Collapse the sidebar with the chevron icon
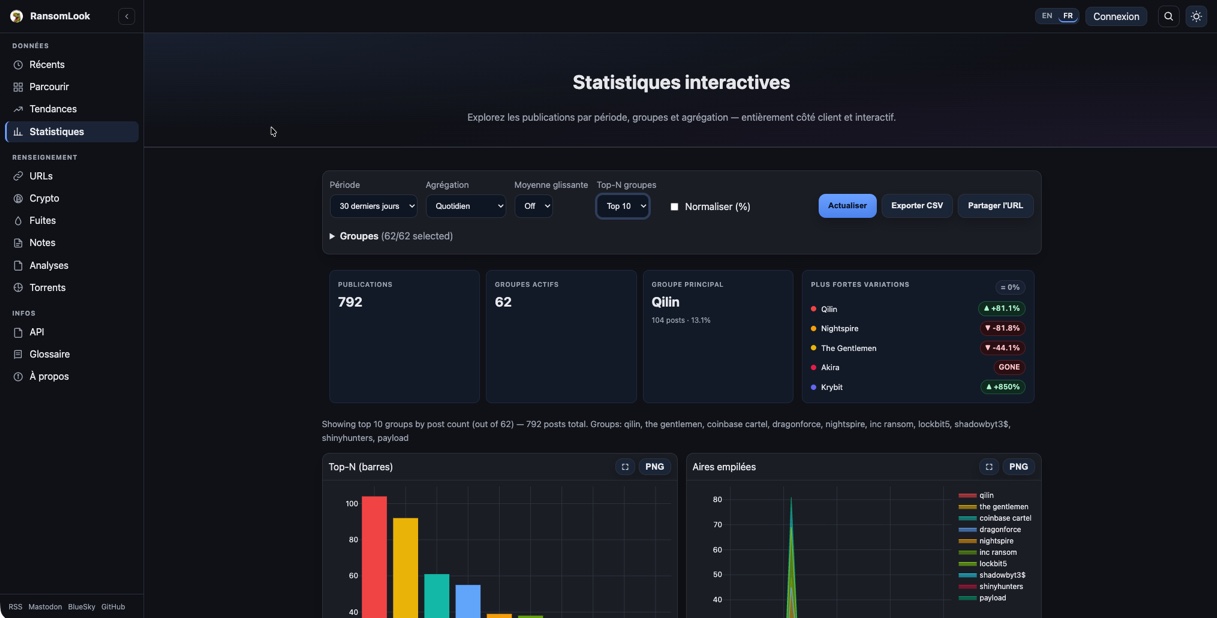Image resolution: width=1217 pixels, height=618 pixels. pos(126,16)
